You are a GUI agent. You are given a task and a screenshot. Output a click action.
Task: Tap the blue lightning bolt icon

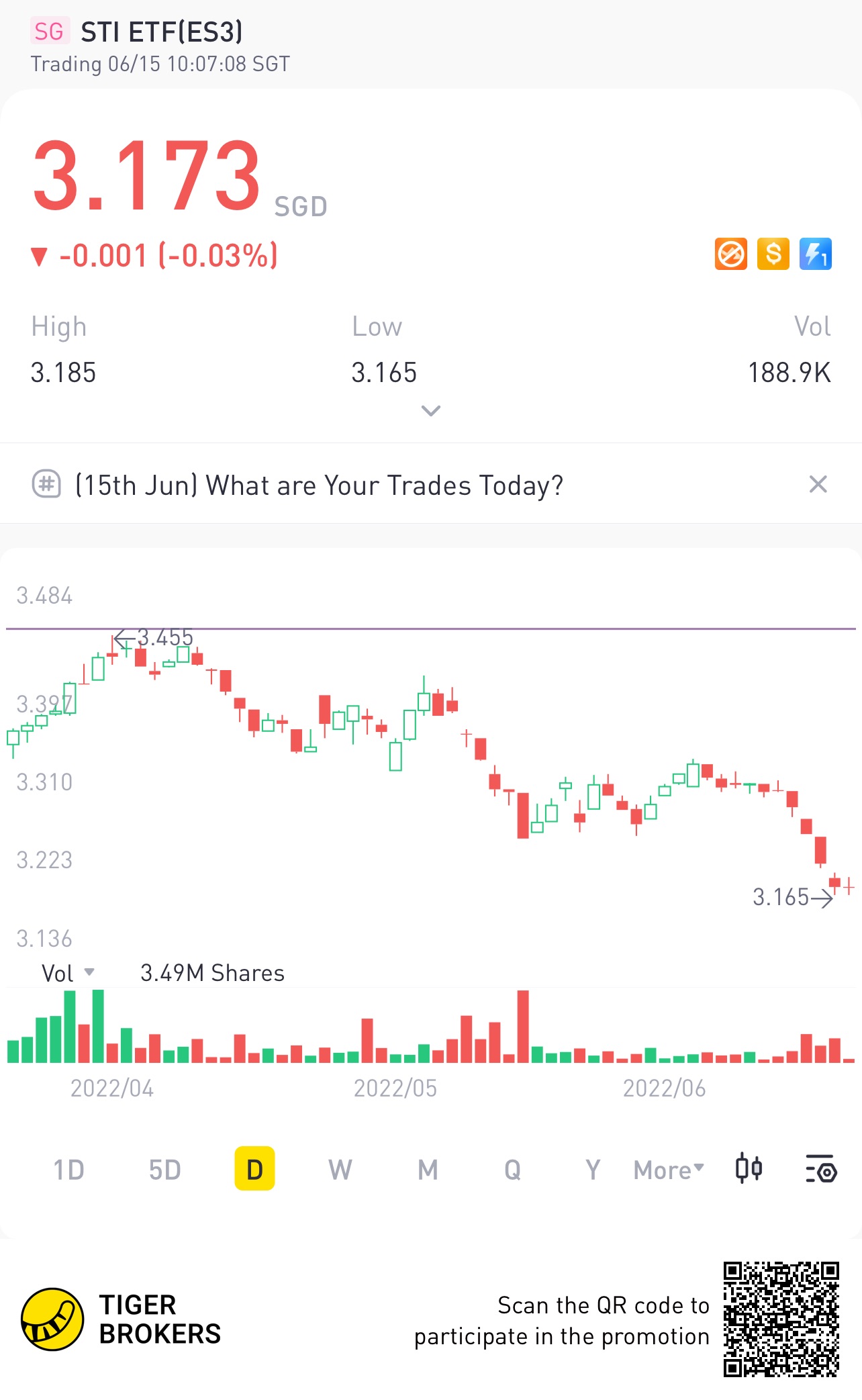coord(815,254)
